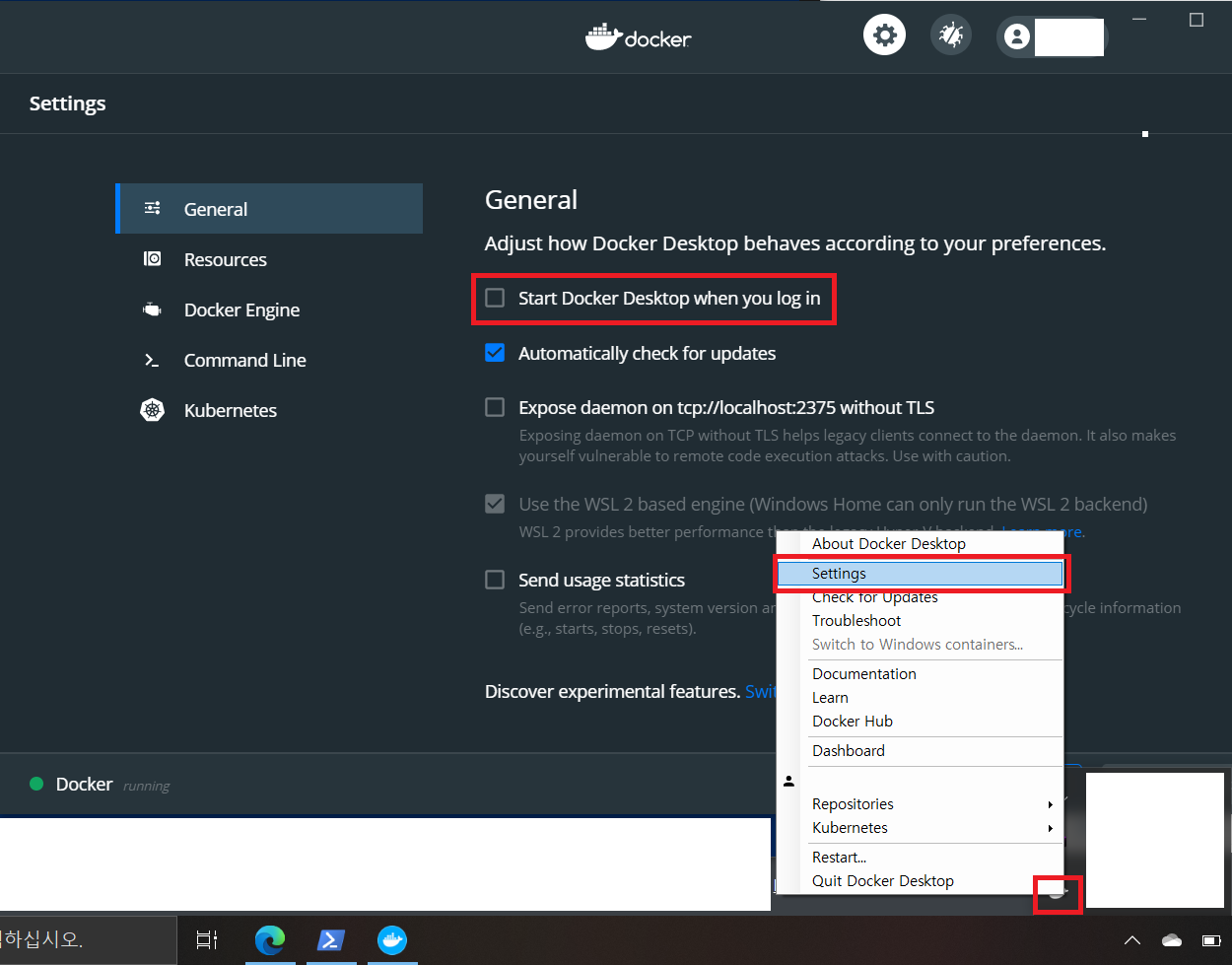This screenshot has width=1232, height=965.
Task: Uncheck Automatically check for updates
Action: tap(495, 353)
